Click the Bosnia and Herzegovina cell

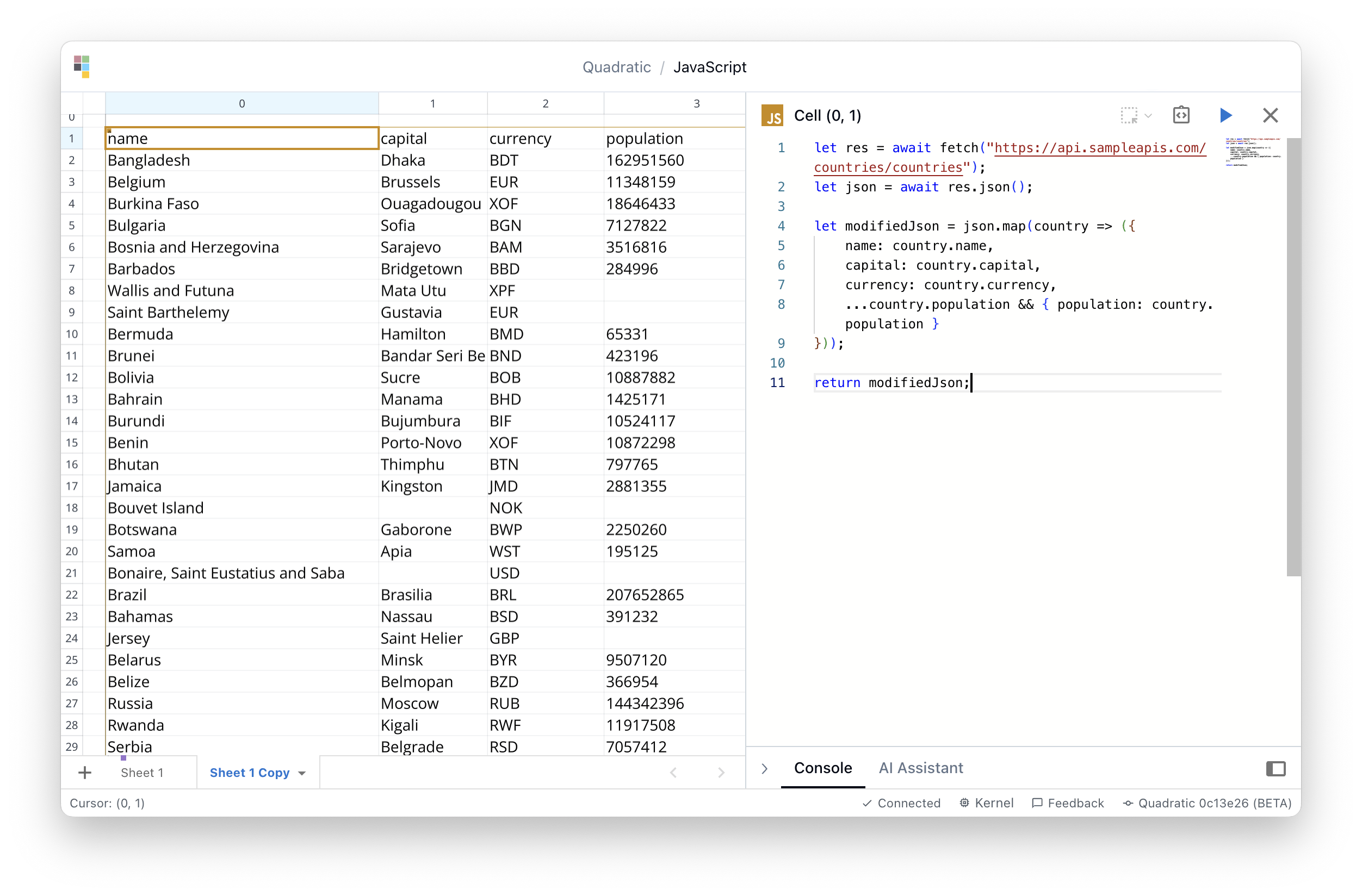pos(242,247)
